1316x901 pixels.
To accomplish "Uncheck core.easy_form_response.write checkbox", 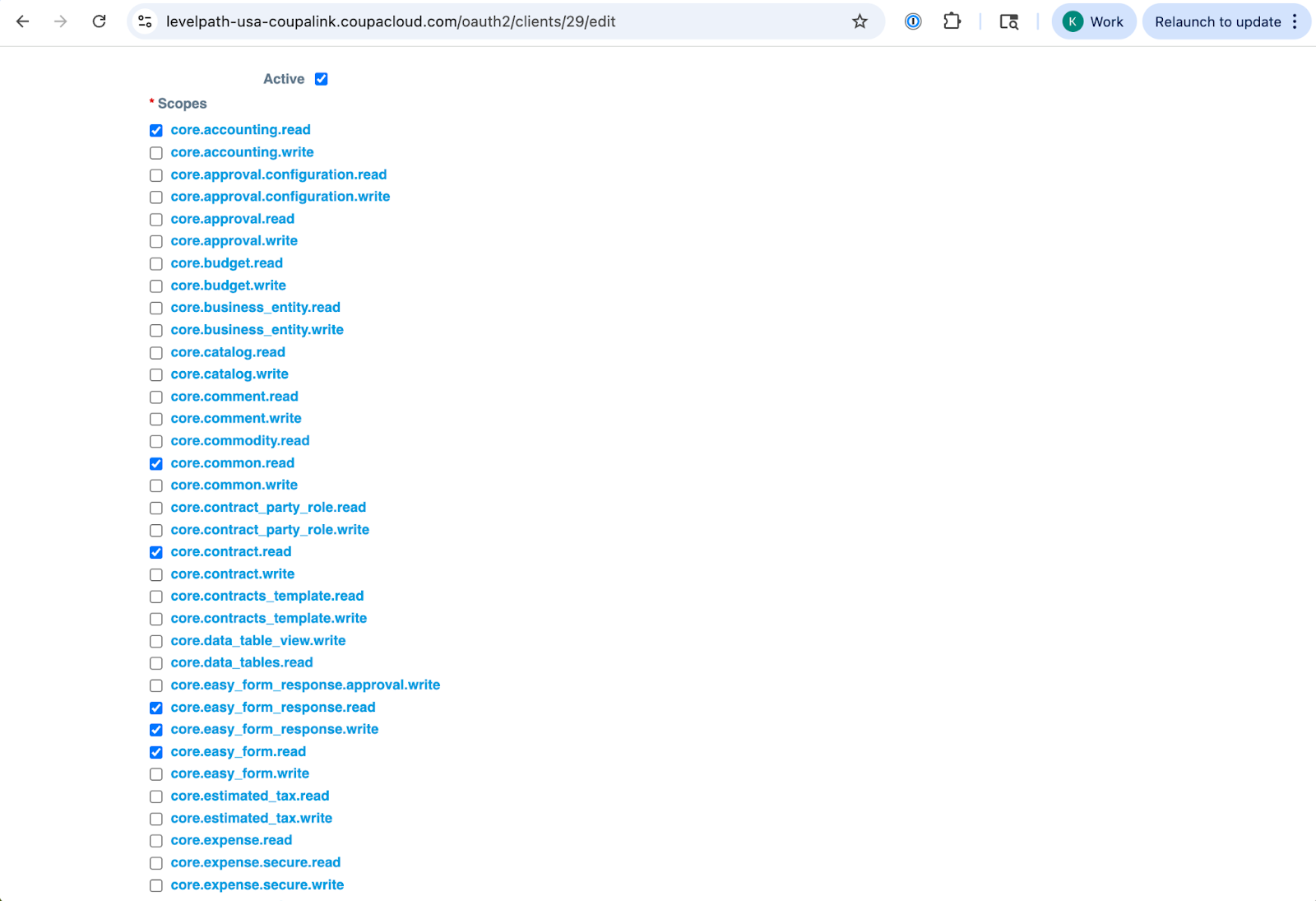I will pos(156,730).
